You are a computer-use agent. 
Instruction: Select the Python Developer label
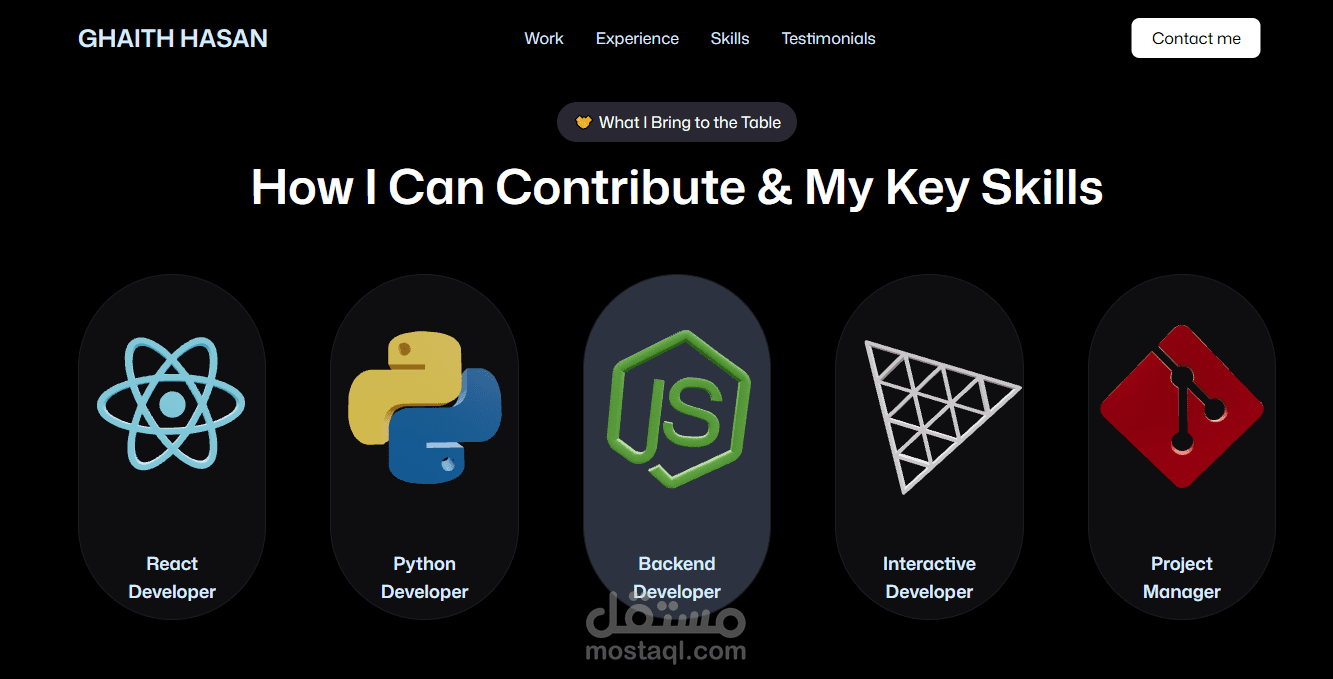pyautogui.click(x=424, y=577)
